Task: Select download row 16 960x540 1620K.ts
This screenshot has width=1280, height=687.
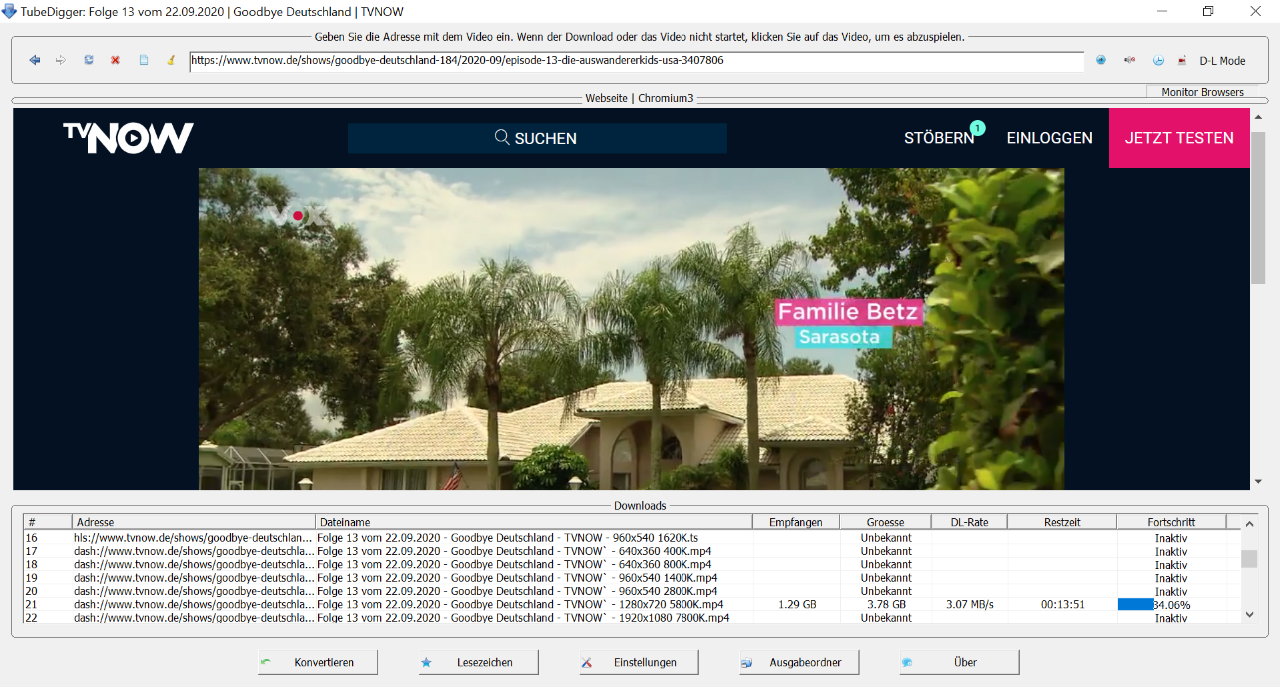Action: pyautogui.click(x=632, y=538)
